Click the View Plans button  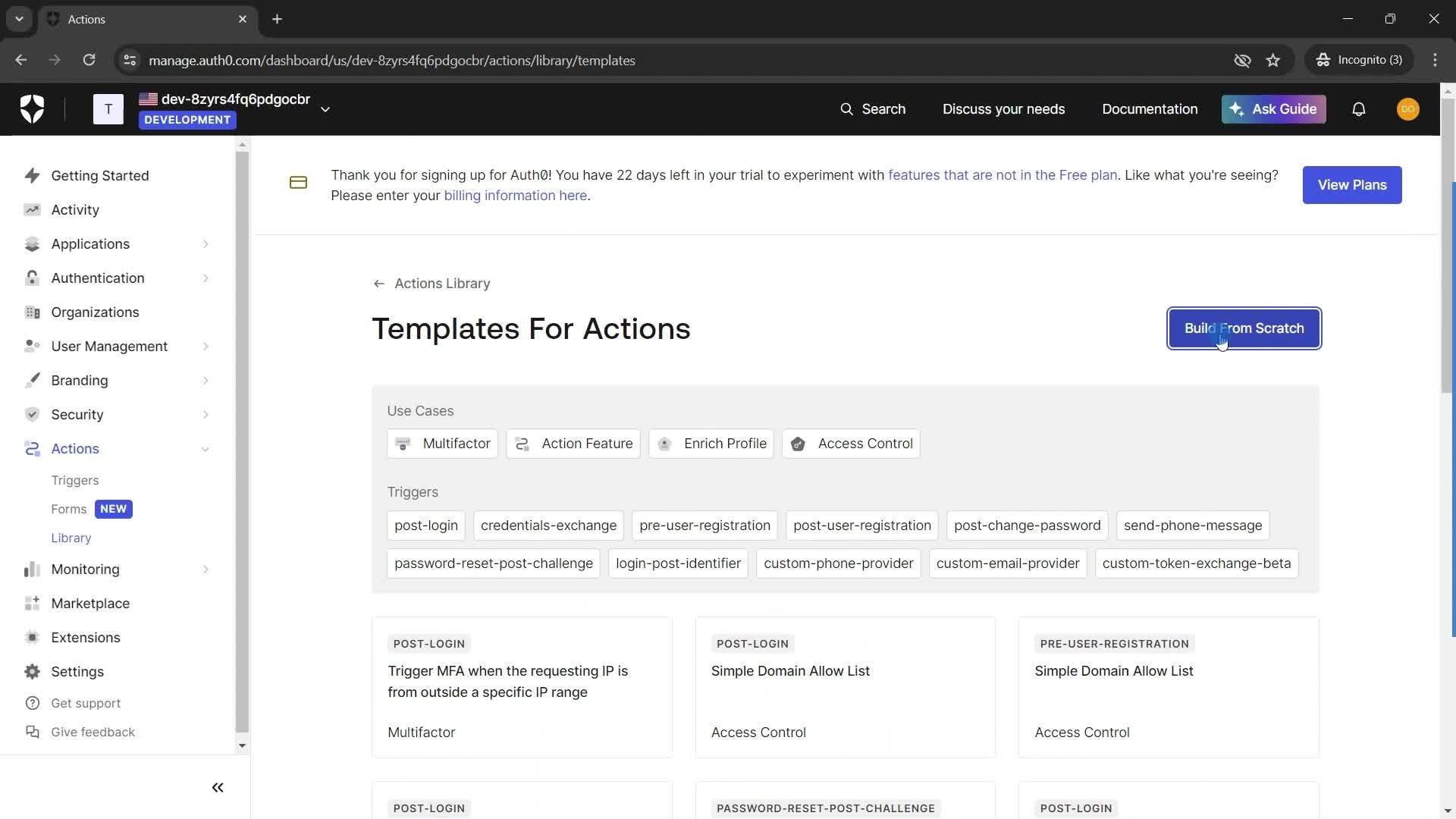pos(1352,185)
